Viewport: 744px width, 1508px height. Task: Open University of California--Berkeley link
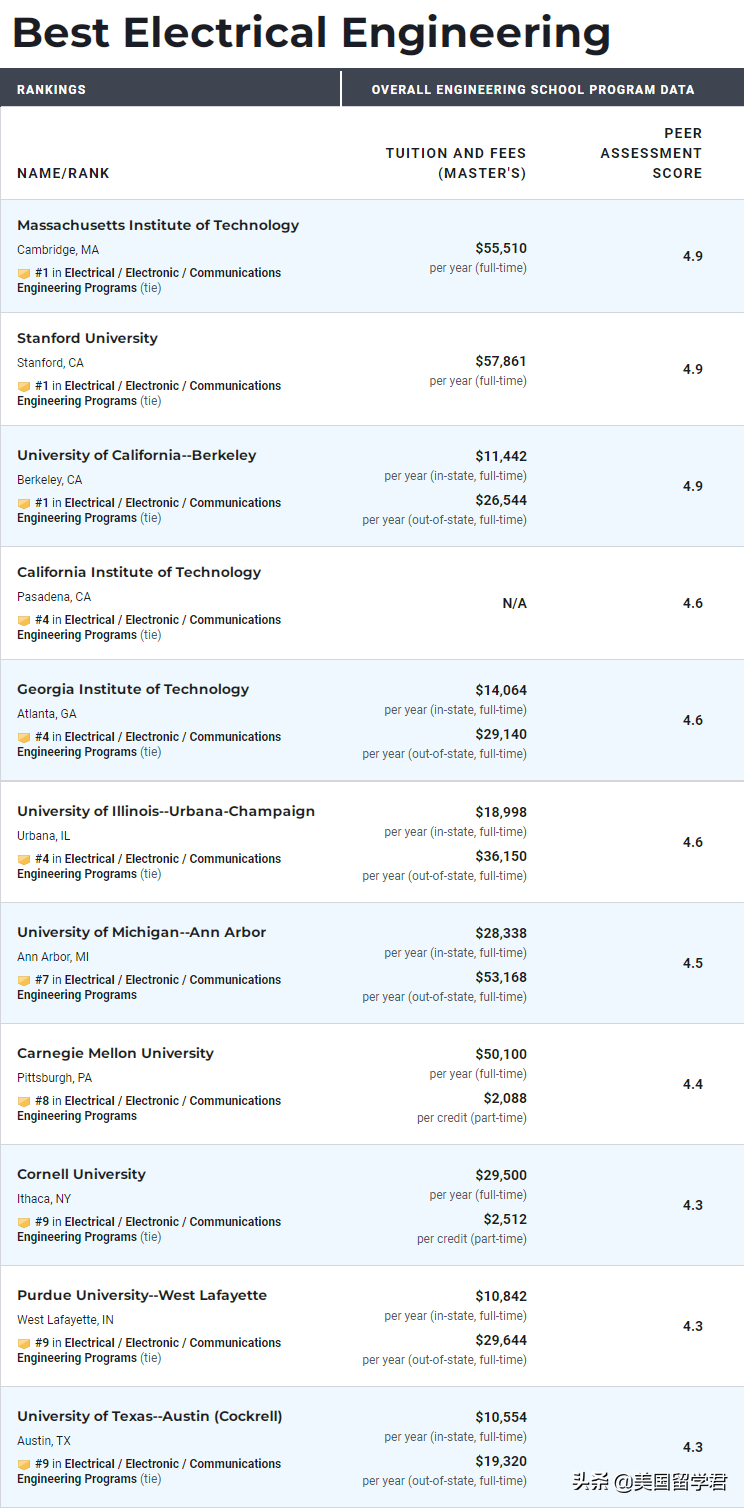tap(136, 455)
